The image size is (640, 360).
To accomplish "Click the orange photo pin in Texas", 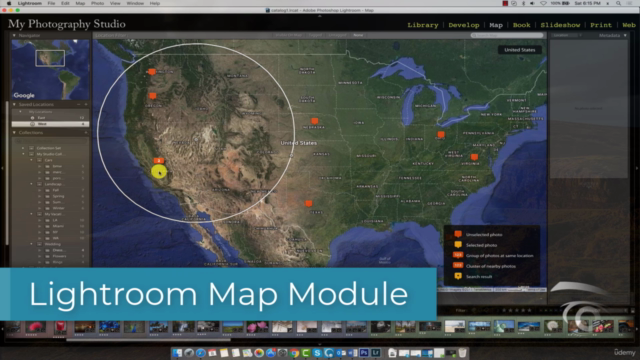I will (x=309, y=203).
